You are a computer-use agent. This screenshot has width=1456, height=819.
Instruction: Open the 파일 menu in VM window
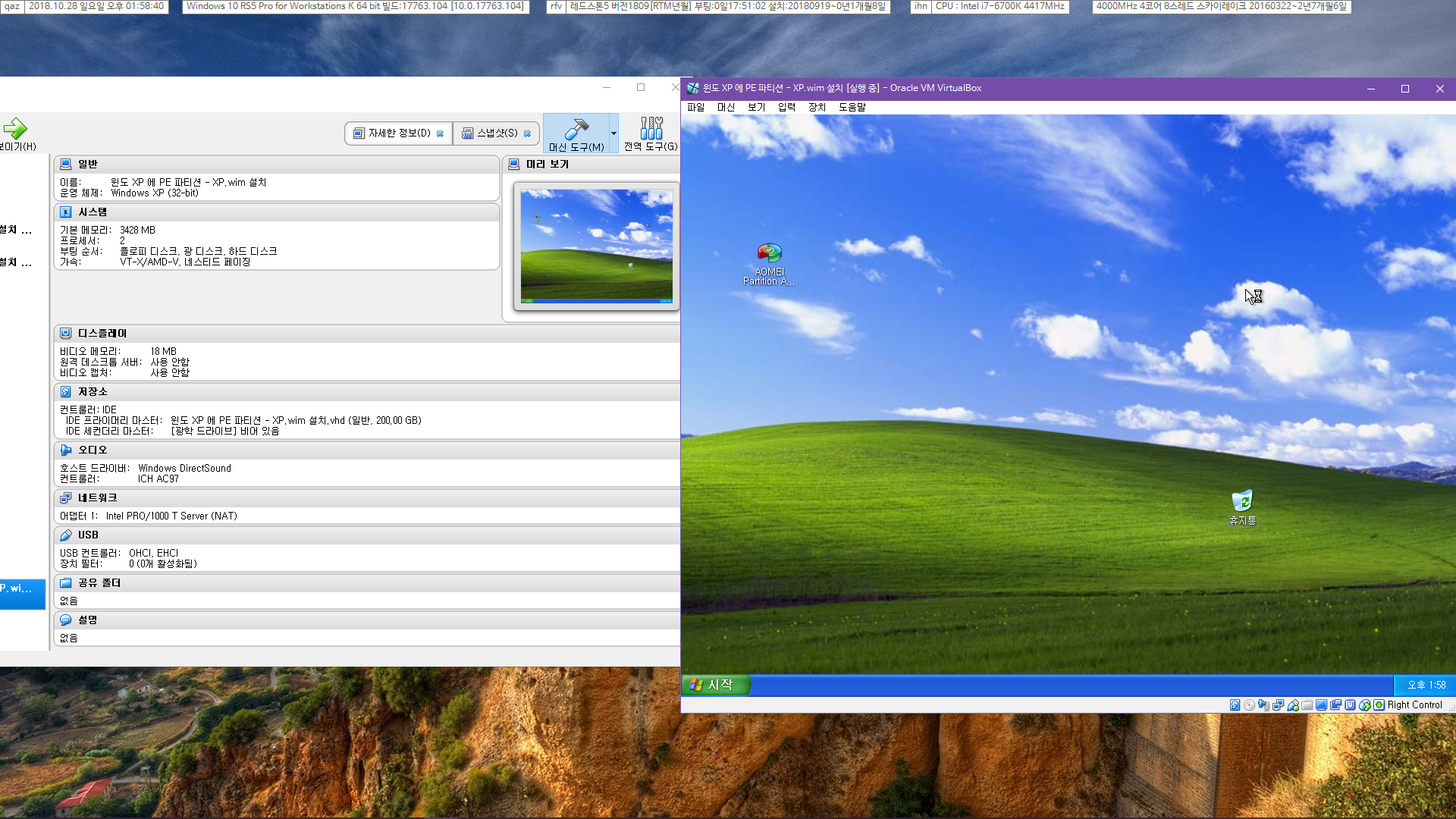click(695, 108)
